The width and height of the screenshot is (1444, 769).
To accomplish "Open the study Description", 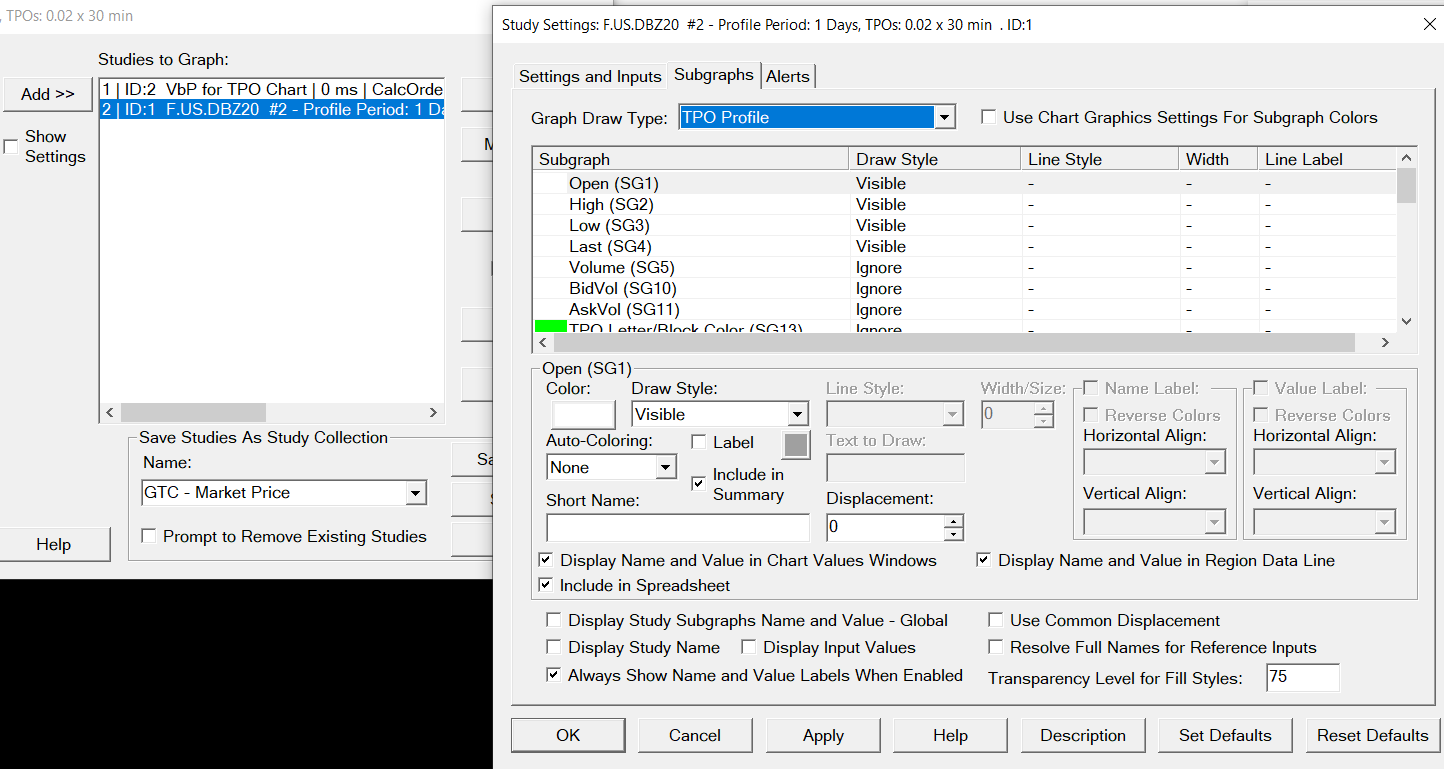I will pos(1083,735).
